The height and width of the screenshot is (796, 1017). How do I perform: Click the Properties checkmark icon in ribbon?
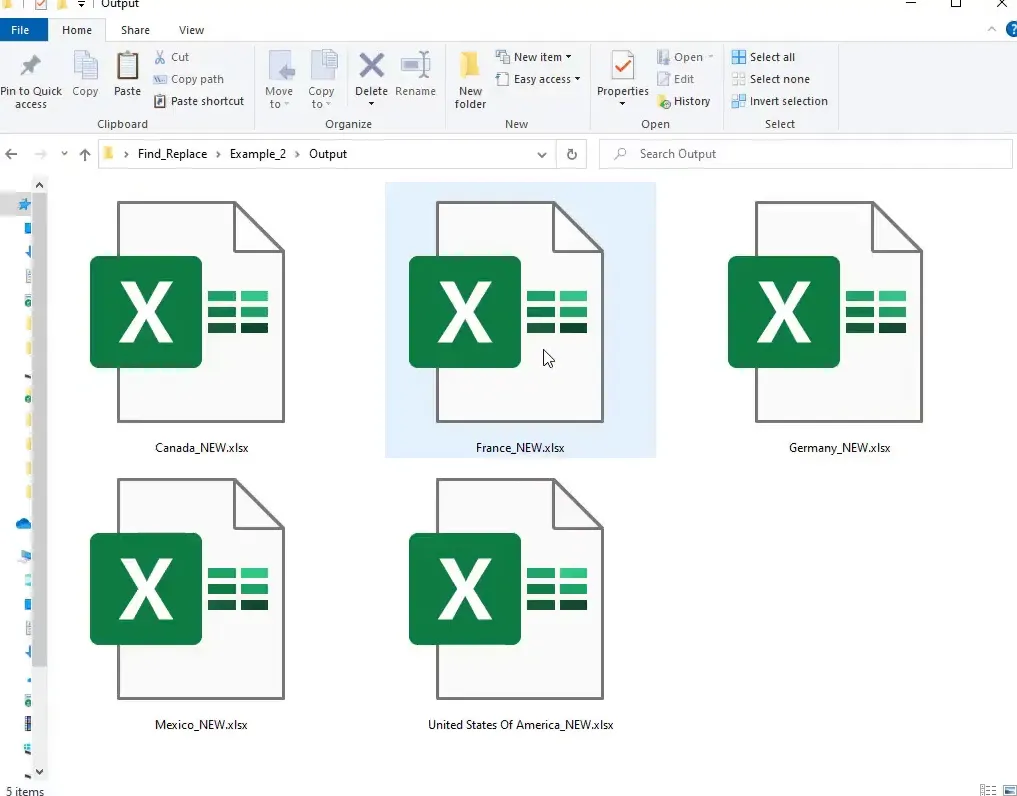[623, 66]
